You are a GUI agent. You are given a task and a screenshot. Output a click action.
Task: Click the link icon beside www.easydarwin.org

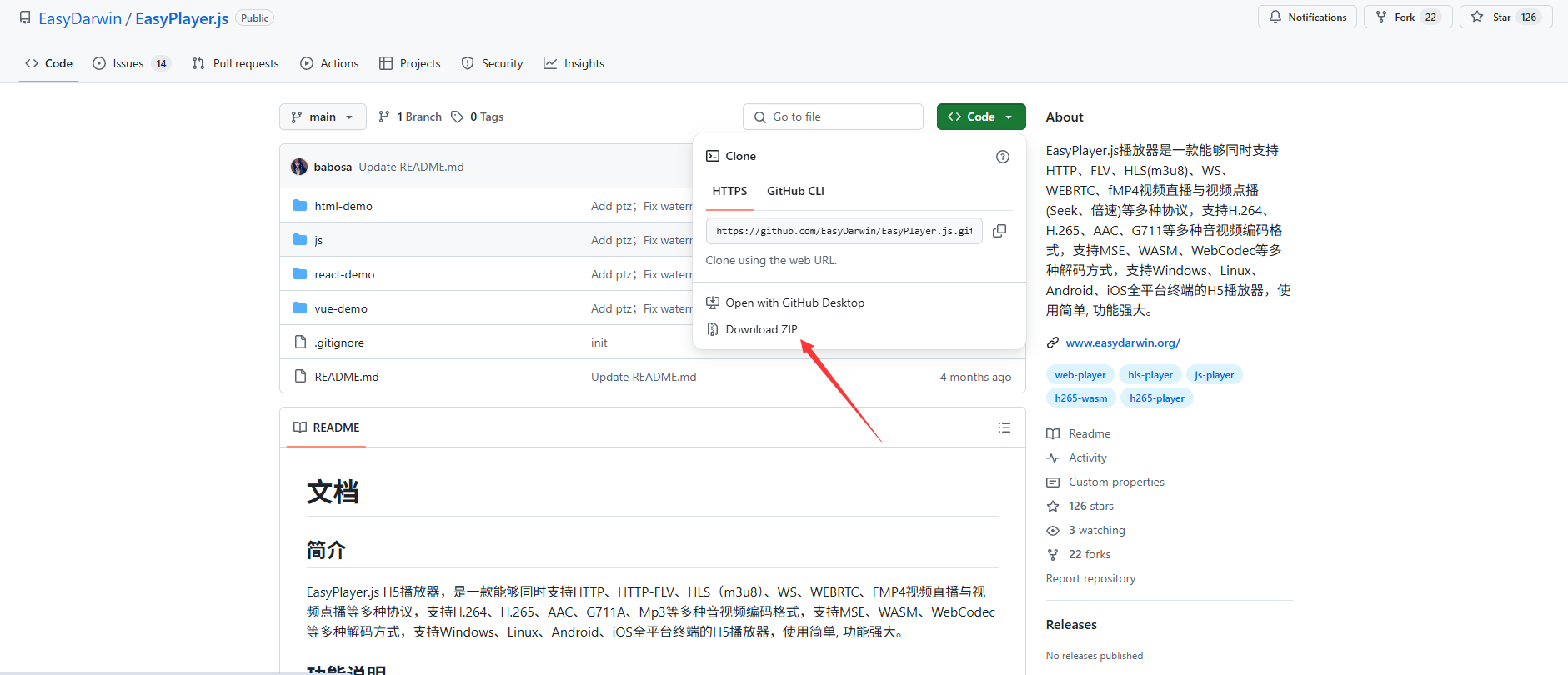(x=1053, y=342)
